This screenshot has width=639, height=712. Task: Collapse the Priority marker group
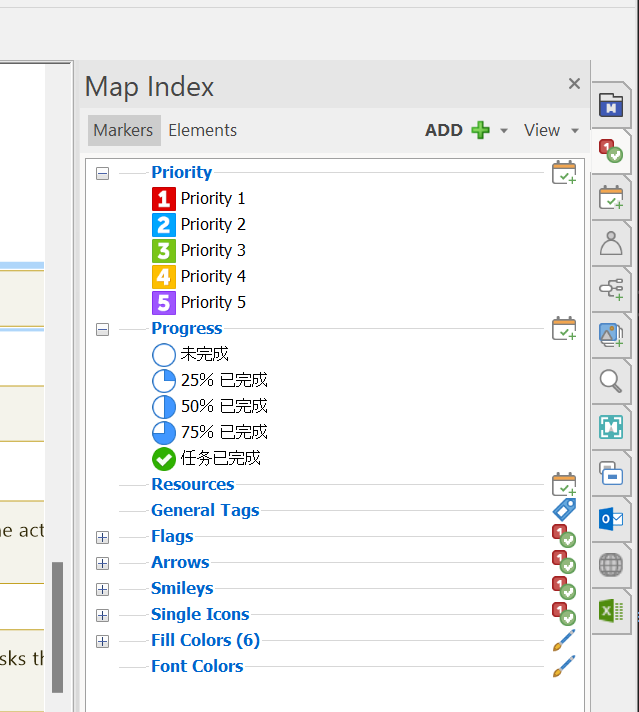click(102, 173)
